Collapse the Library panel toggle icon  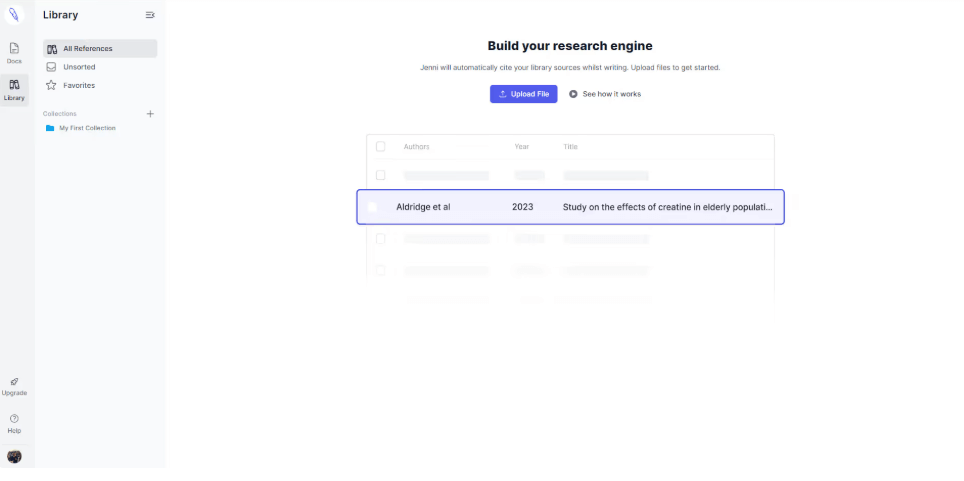[x=150, y=15]
